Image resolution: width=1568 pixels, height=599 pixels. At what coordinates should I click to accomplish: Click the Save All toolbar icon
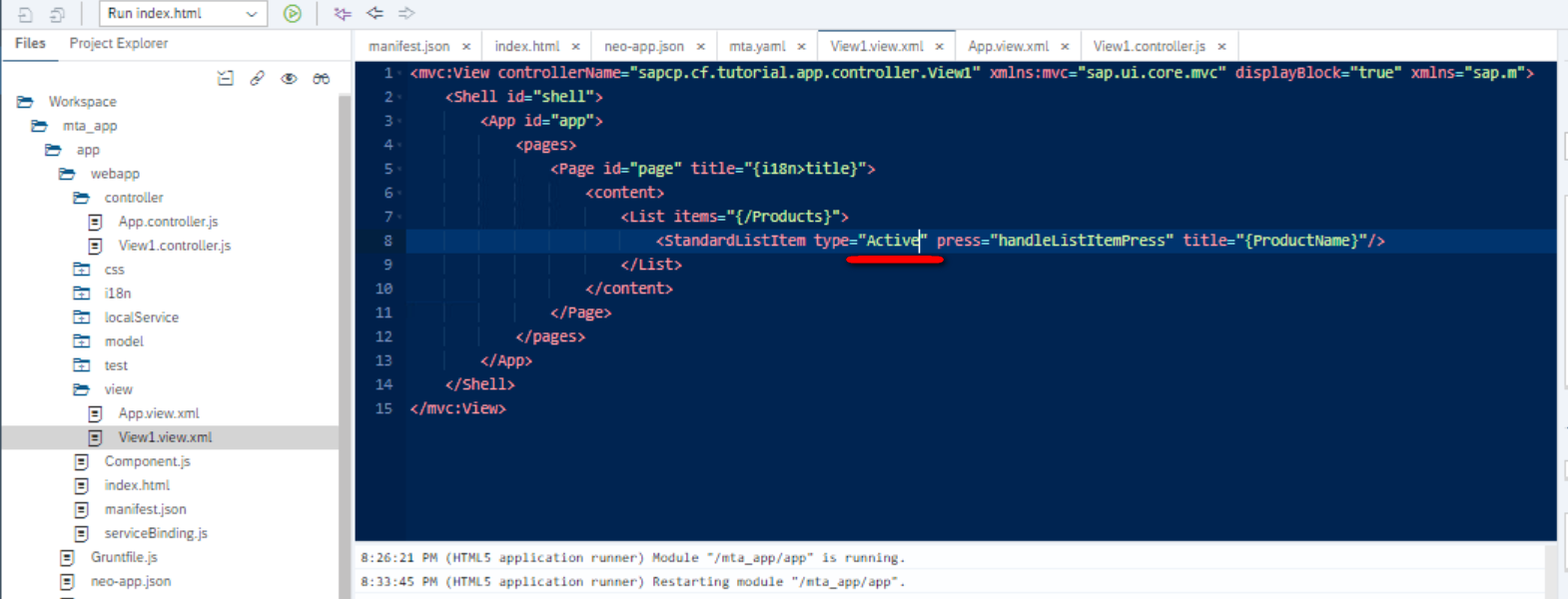pos(58,14)
